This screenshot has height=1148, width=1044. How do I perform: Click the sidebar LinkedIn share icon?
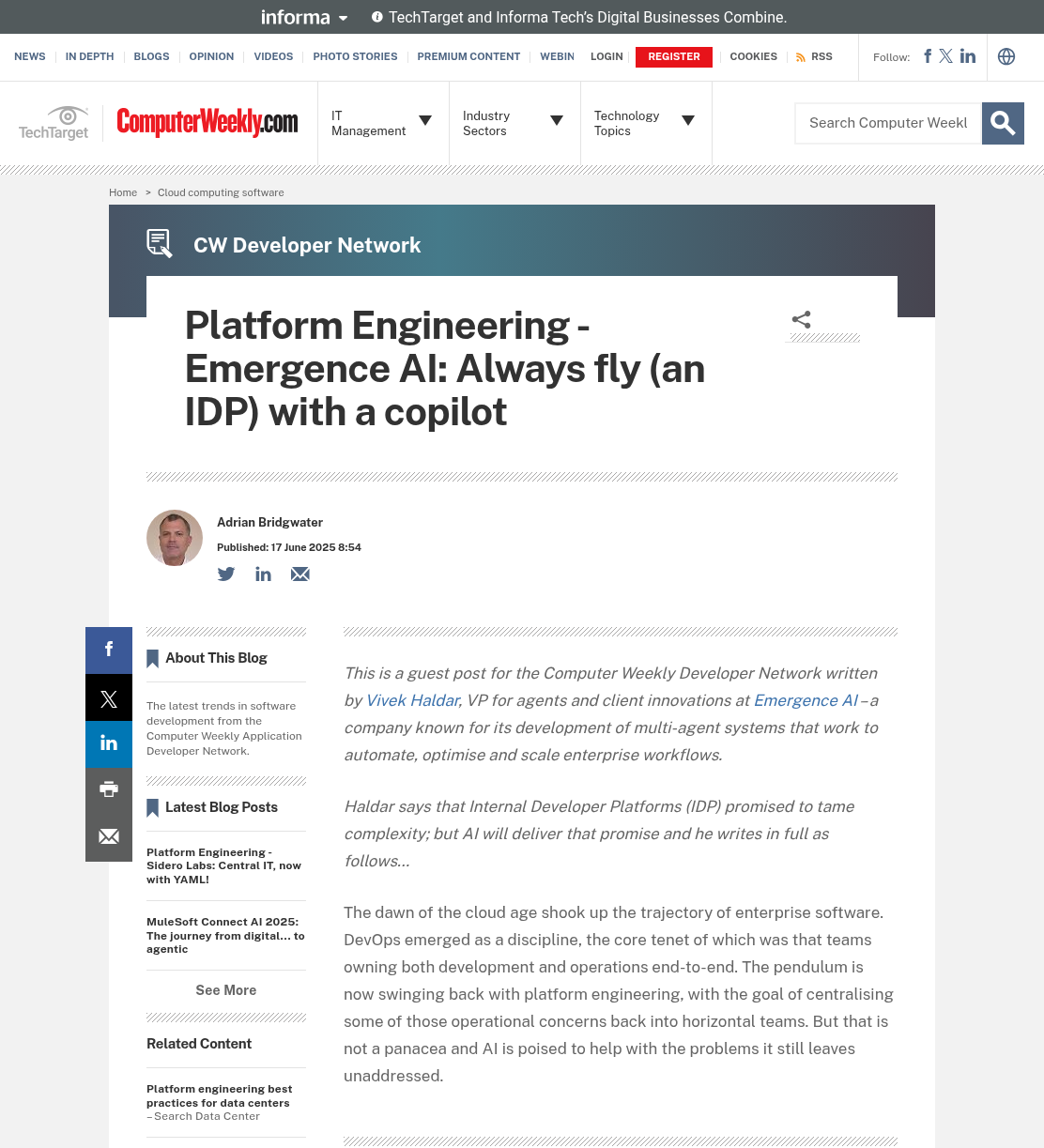tap(109, 744)
